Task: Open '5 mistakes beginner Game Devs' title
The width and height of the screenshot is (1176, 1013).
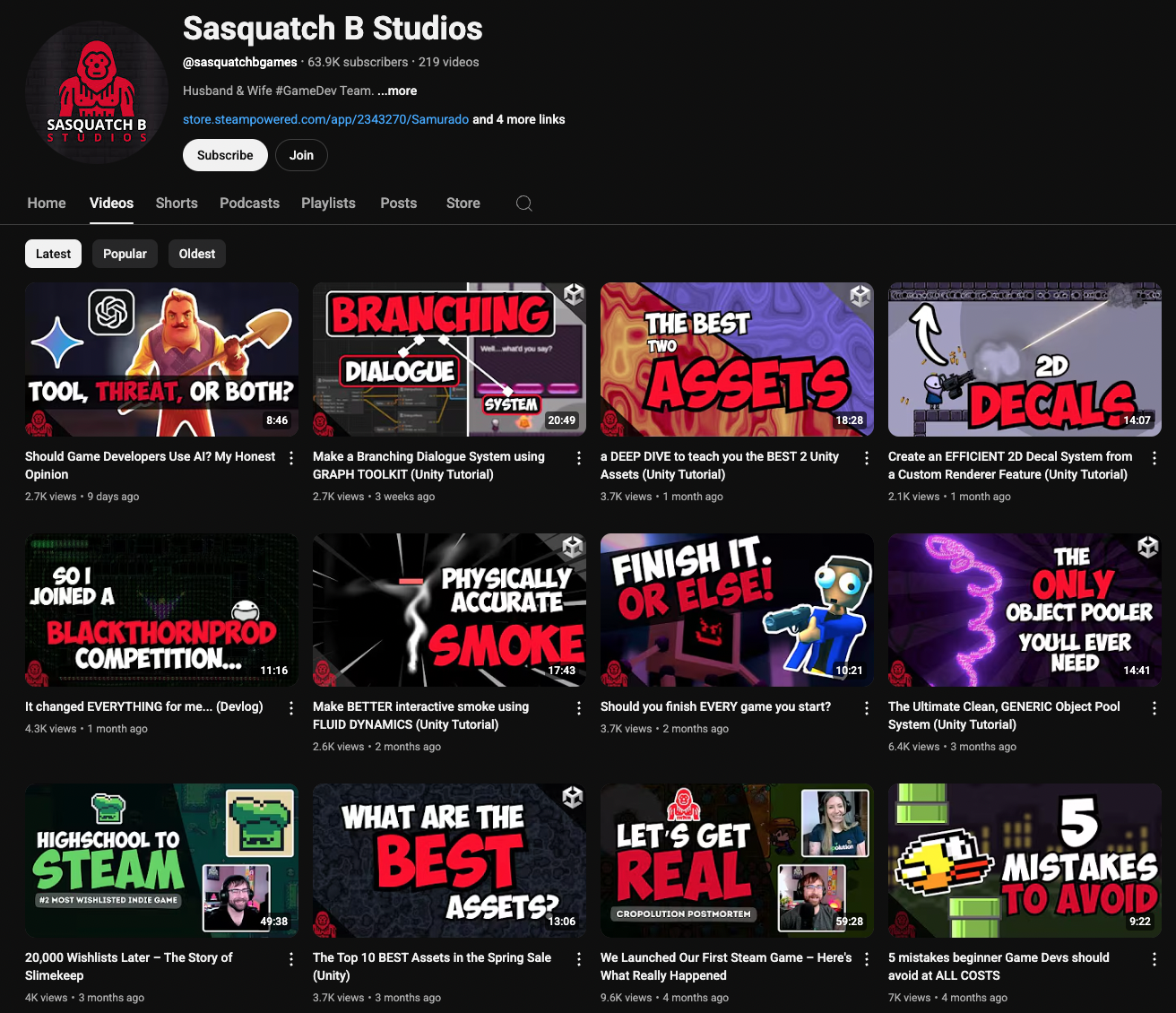Action: [999, 966]
